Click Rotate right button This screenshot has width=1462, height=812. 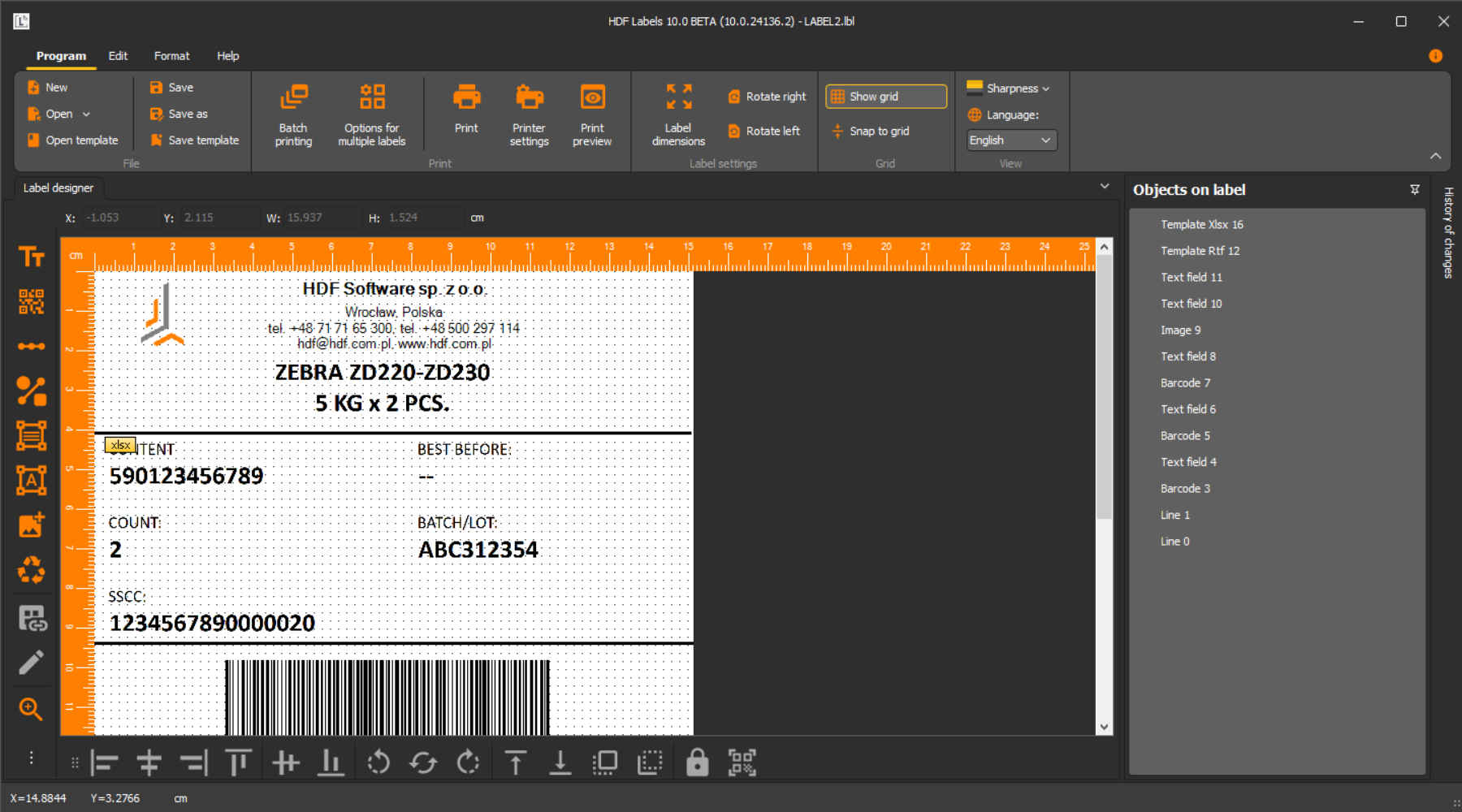point(767,97)
